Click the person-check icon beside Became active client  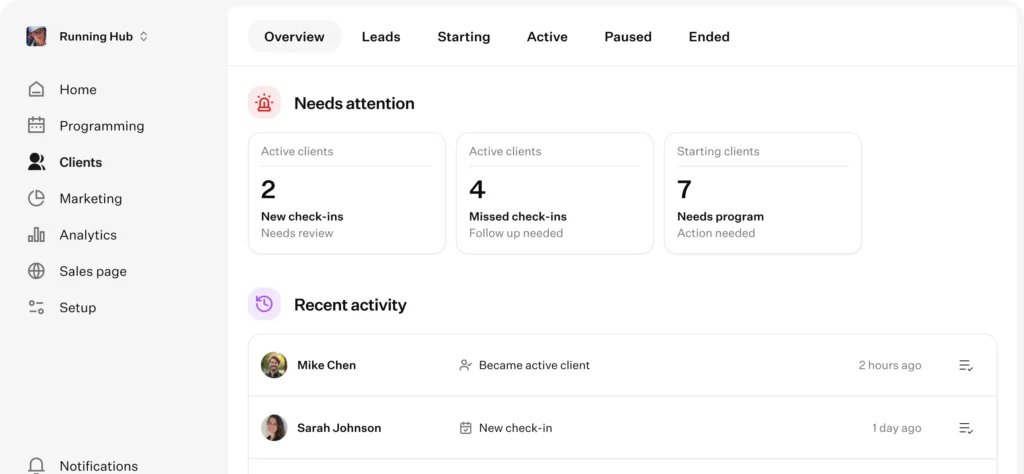[465, 365]
